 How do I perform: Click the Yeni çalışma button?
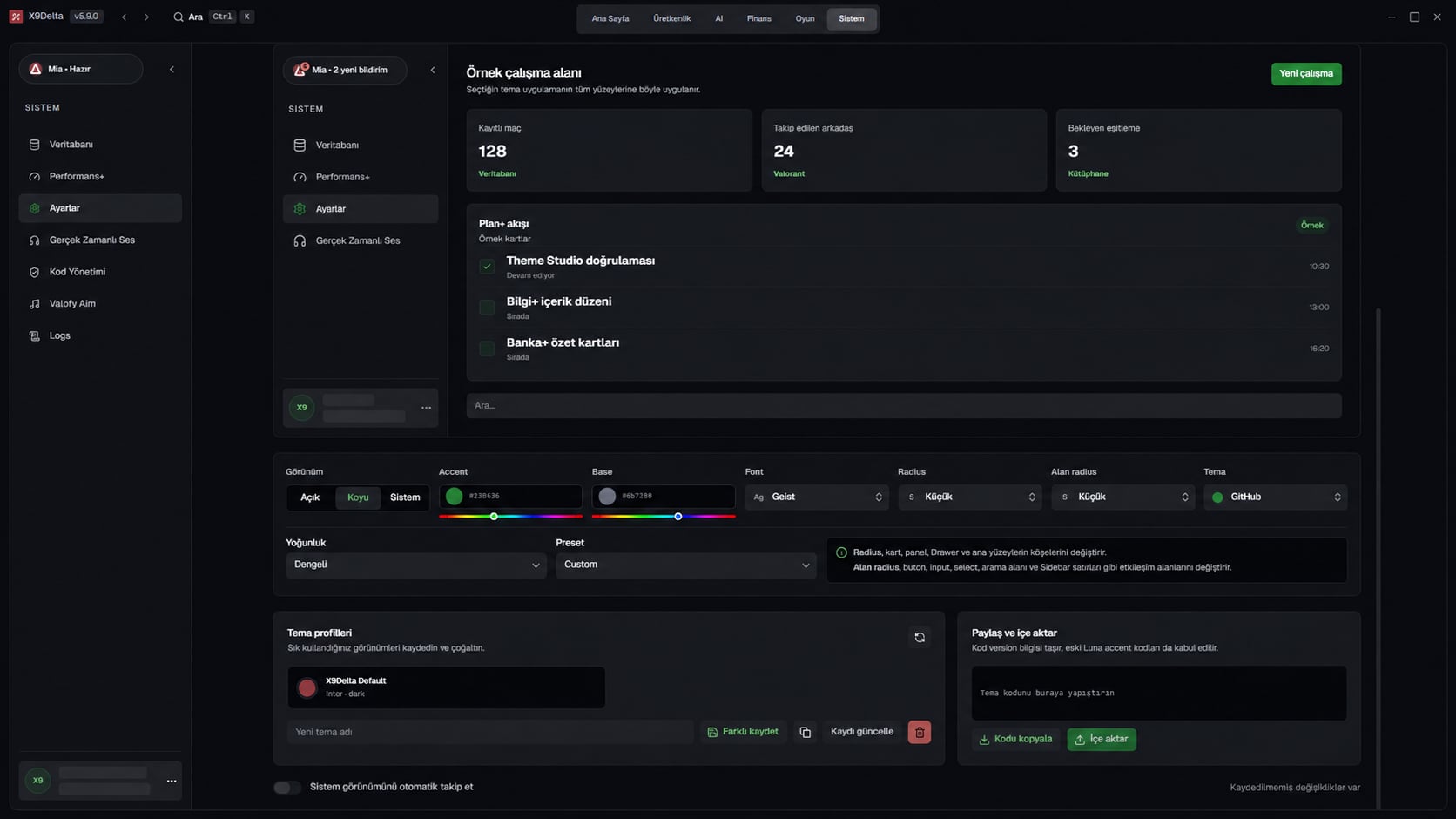pos(1306,74)
